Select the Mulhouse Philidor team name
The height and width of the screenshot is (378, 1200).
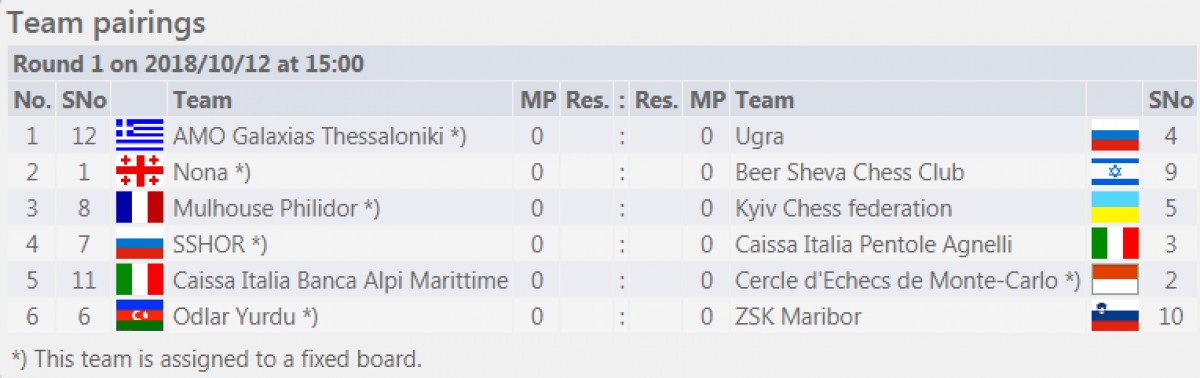[x=277, y=208]
